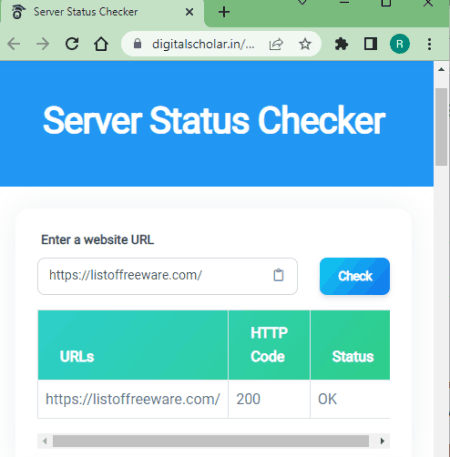Close the Server Status Checker tab

coord(189,12)
